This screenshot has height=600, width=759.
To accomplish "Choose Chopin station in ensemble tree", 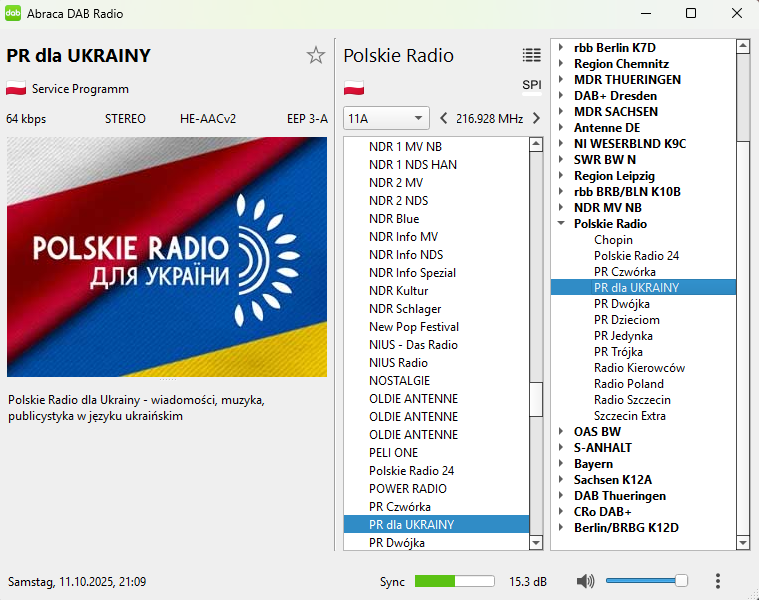I will pos(613,240).
